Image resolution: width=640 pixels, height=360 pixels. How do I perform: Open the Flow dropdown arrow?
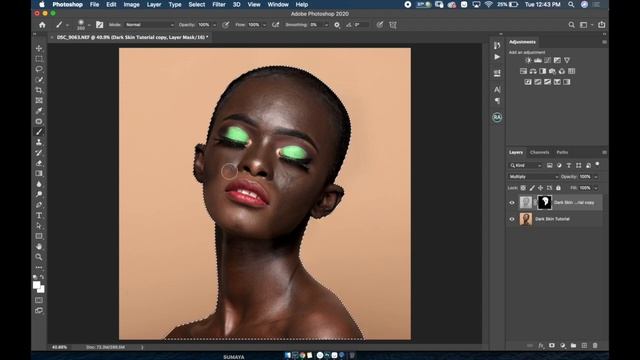pyautogui.click(x=264, y=25)
